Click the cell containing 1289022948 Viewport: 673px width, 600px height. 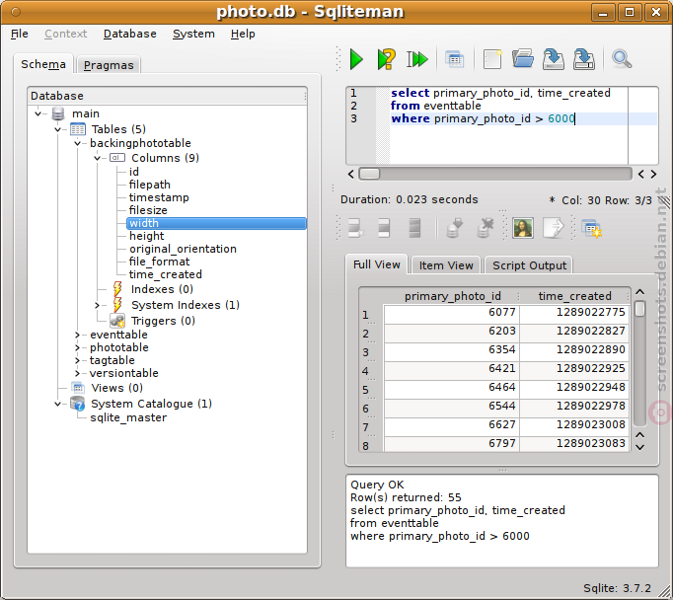[x=575, y=388]
